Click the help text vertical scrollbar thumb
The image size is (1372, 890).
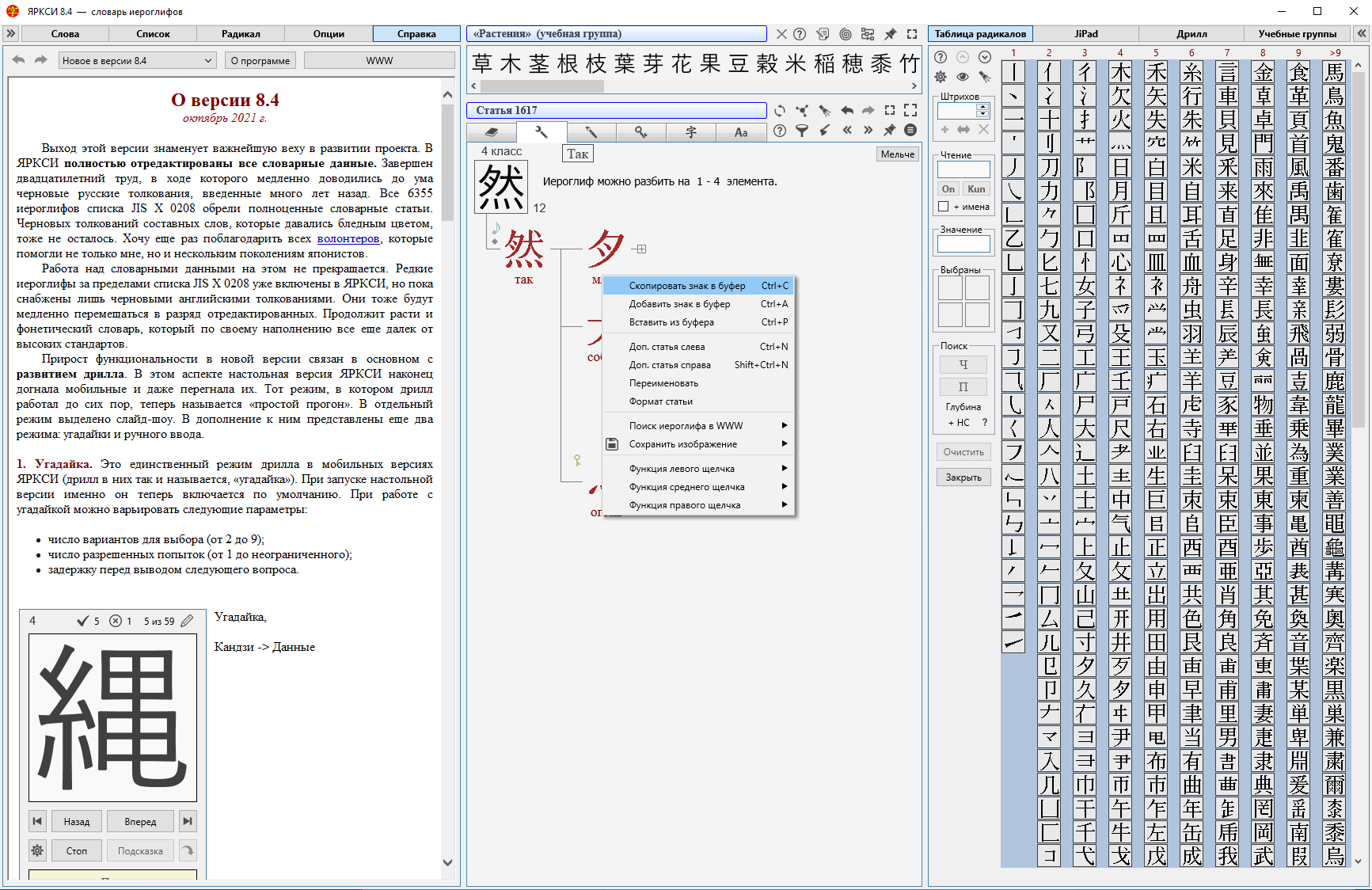click(x=447, y=162)
